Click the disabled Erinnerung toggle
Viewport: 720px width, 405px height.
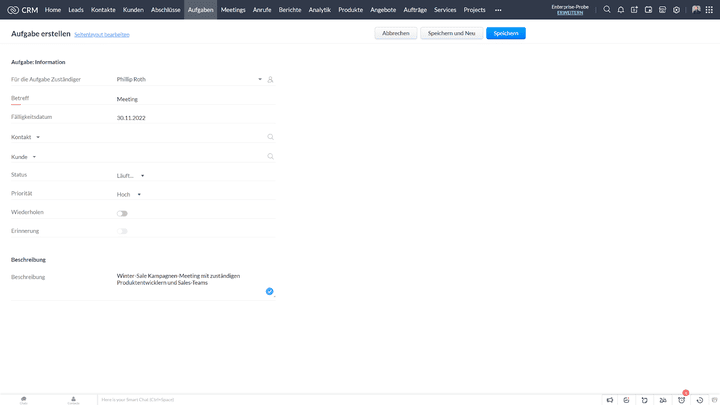point(122,231)
